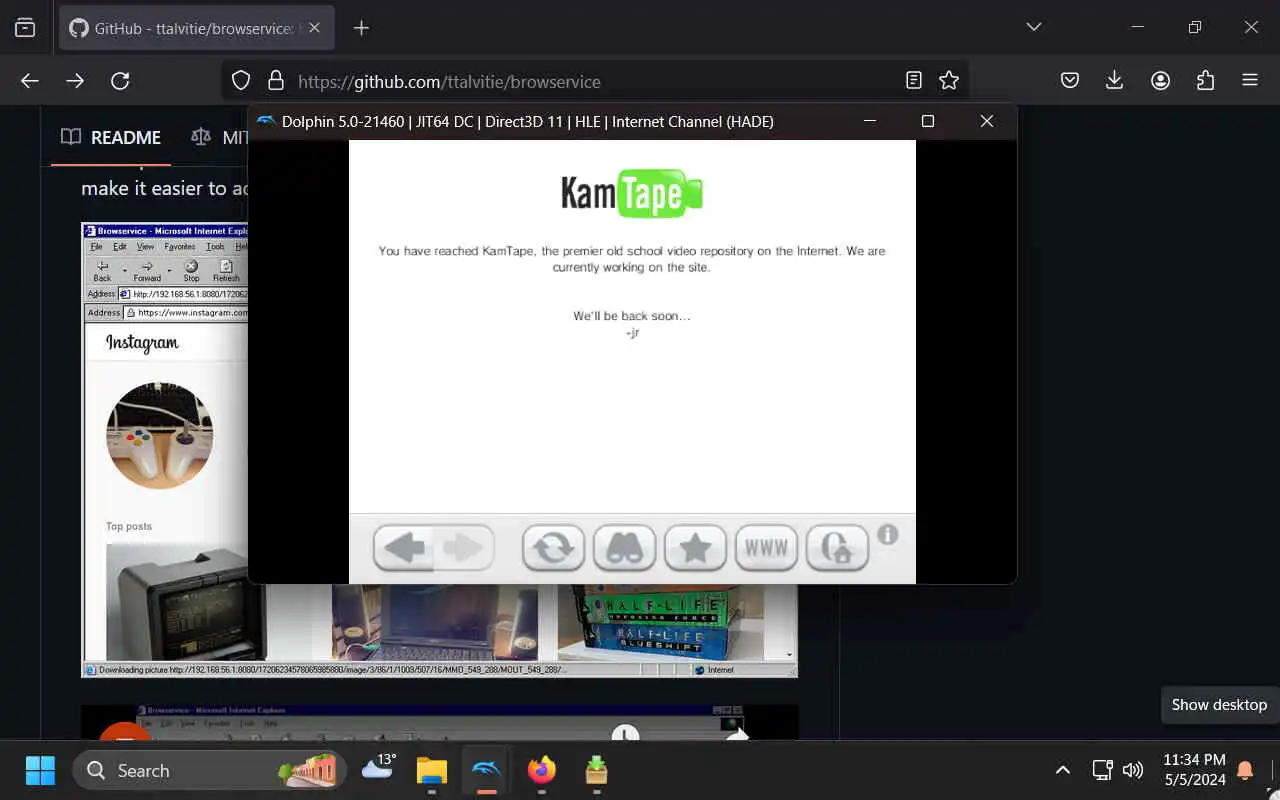This screenshot has height=800, width=1280.
Task: Open the Firefox account icon
Action: [x=1160, y=81]
